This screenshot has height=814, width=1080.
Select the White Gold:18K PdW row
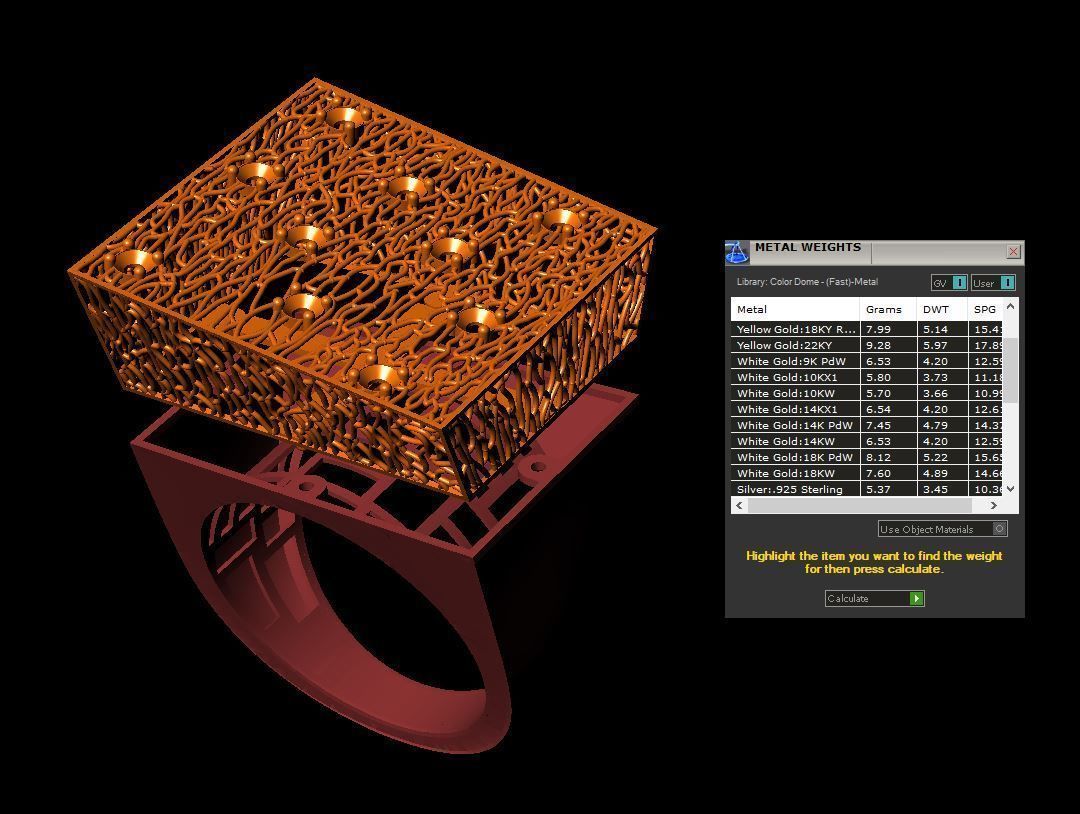pos(866,457)
